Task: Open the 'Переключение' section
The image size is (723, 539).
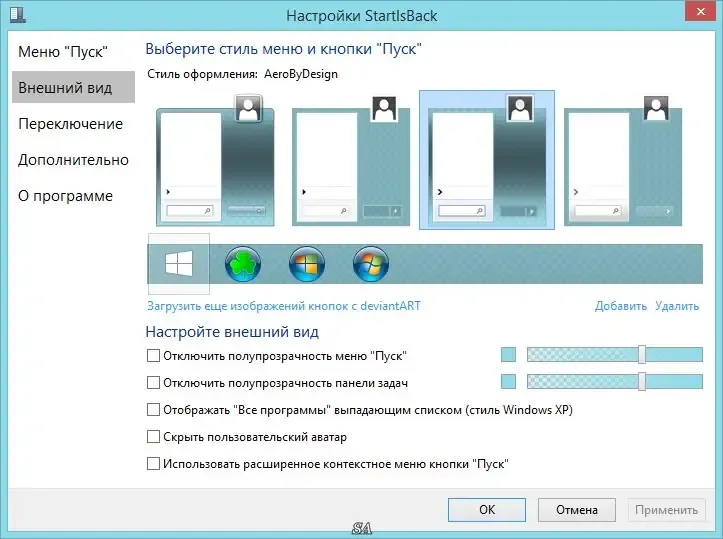Action: coord(73,124)
